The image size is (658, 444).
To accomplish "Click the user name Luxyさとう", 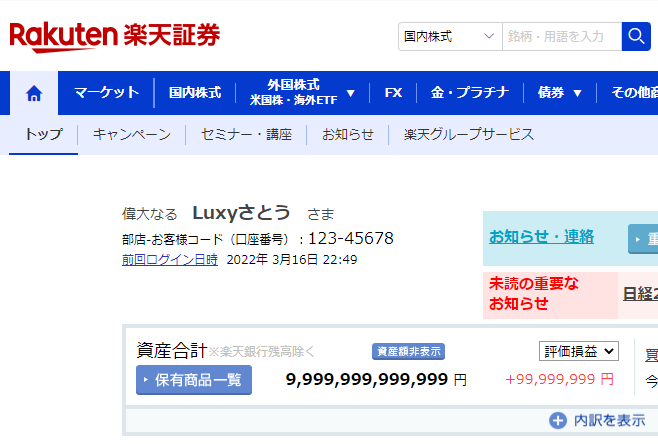I will (x=241, y=213).
